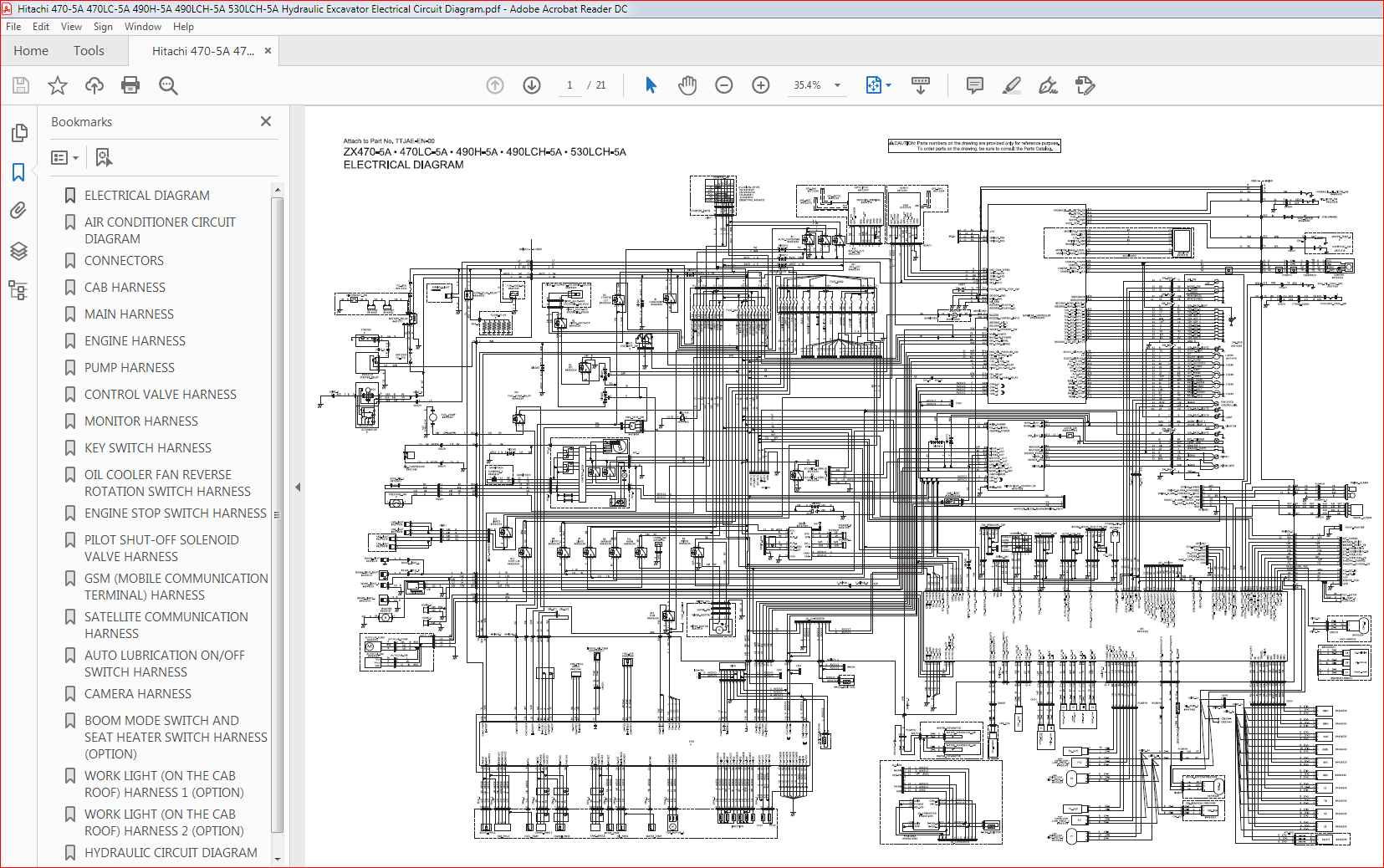The width and height of the screenshot is (1384, 868).
Task: Click the page number input field
Action: [569, 85]
